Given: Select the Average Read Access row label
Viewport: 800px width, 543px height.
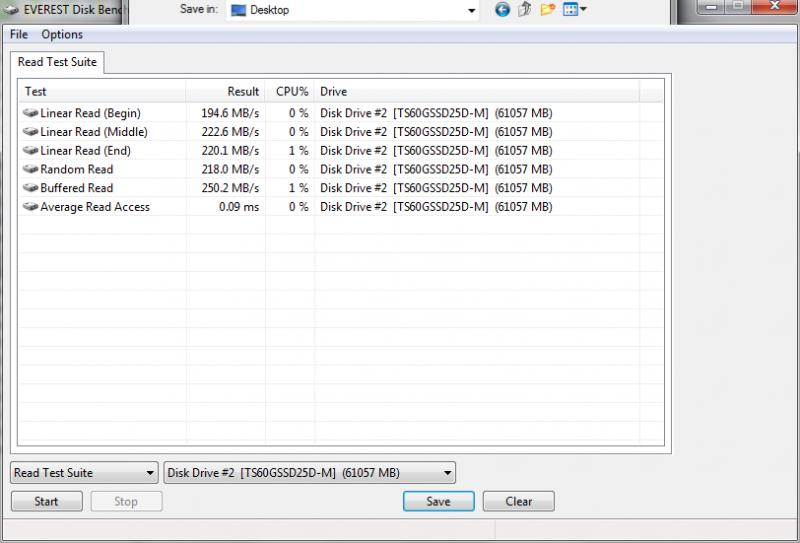Looking at the screenshot, I should [95, 207].
